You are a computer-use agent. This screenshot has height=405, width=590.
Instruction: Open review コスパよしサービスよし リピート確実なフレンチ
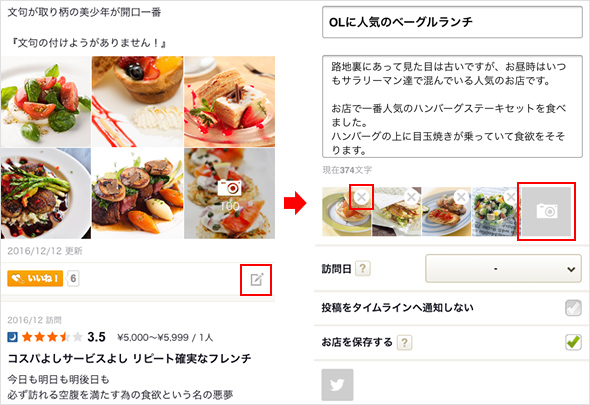coord(129,358)
